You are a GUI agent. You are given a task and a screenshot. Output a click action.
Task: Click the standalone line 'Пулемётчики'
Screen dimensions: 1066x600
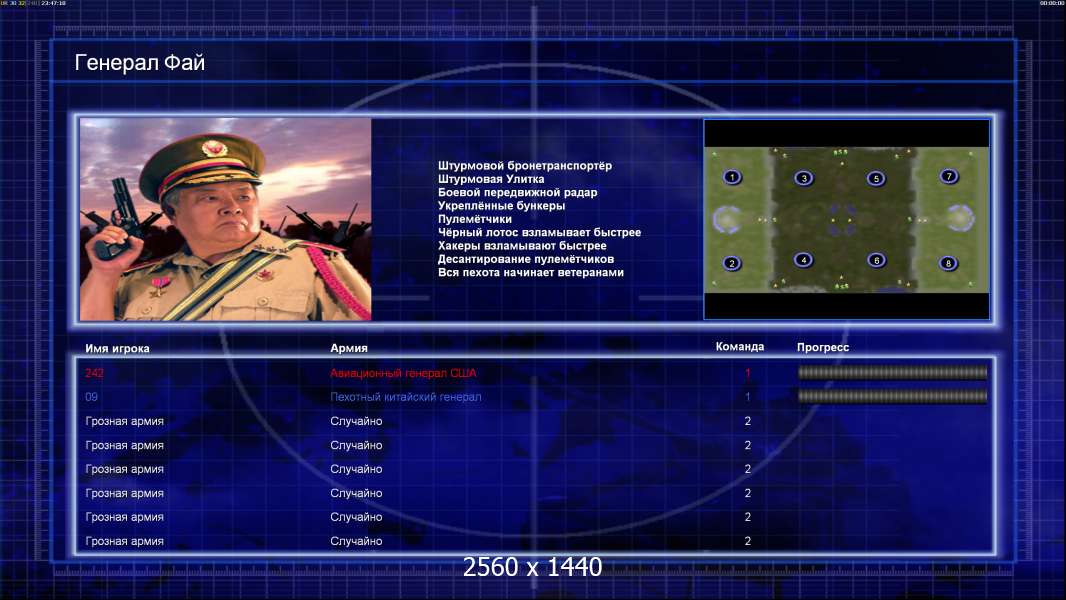pos(475,219)
